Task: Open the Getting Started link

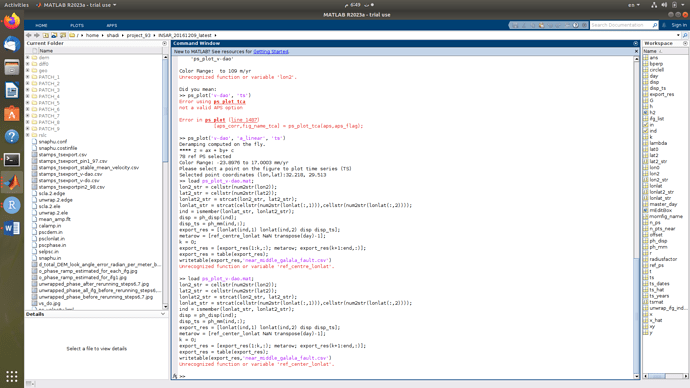Action: pos(271,51)
